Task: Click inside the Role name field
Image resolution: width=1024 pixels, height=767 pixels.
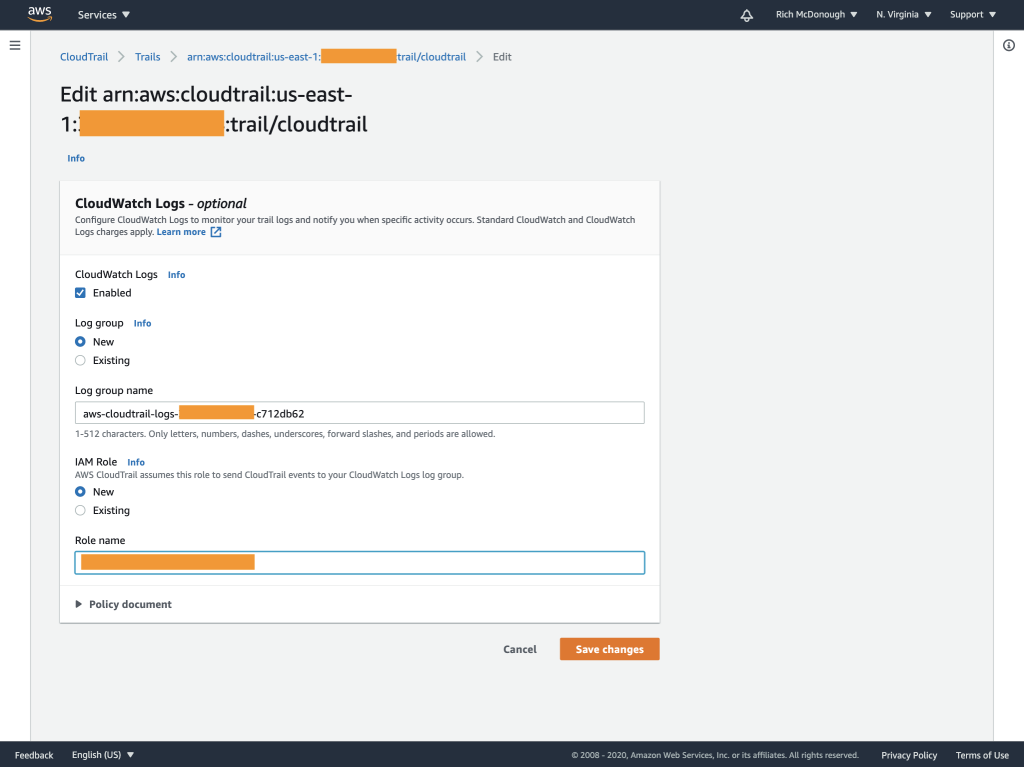Action: point(359,562)
